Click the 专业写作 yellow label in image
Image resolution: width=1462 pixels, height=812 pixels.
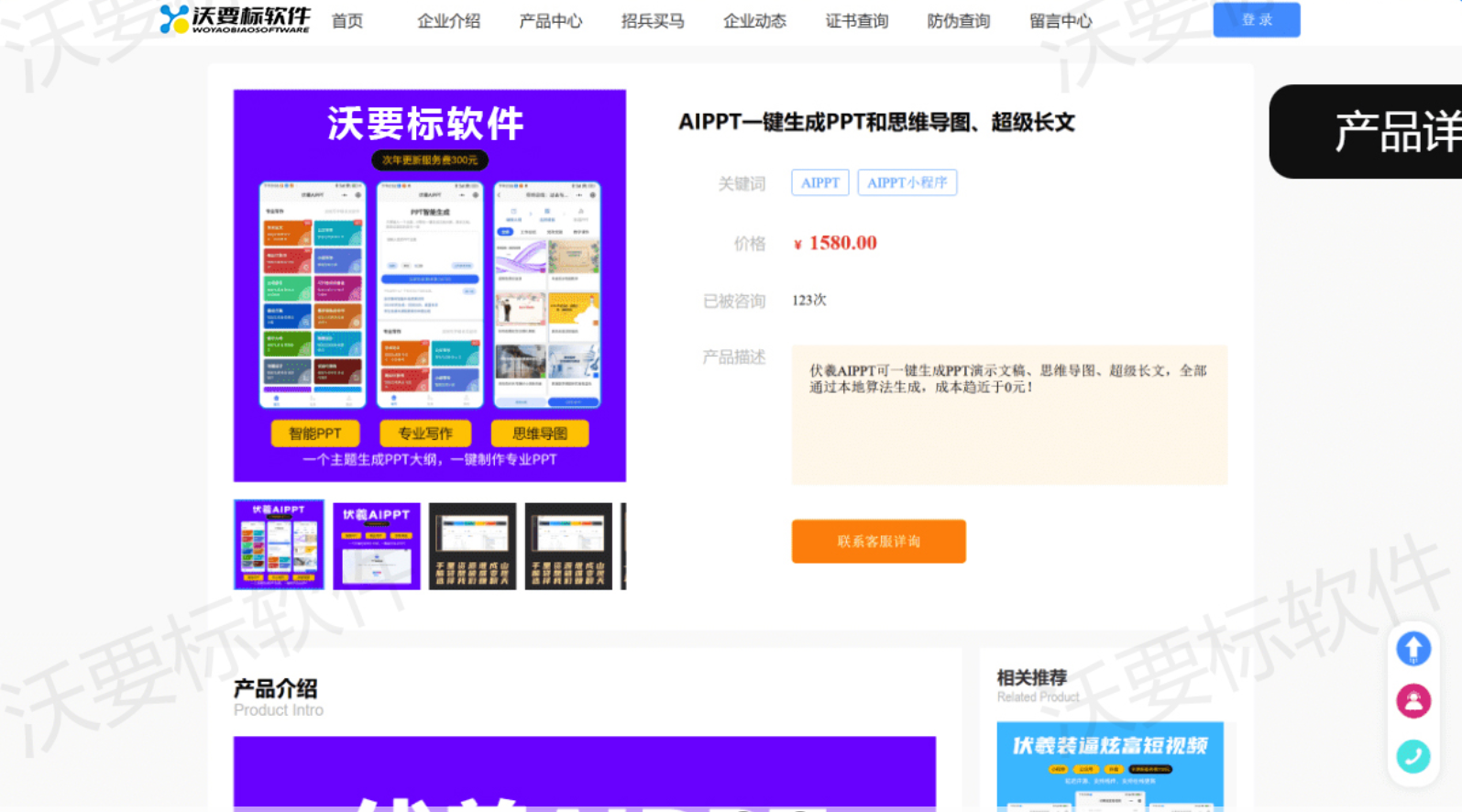425,433
